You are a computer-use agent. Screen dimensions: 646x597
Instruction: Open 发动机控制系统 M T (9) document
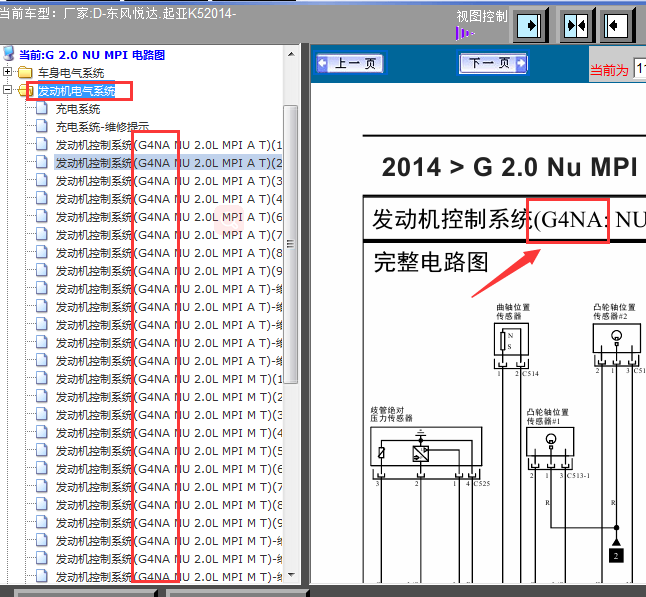(169, 522)
